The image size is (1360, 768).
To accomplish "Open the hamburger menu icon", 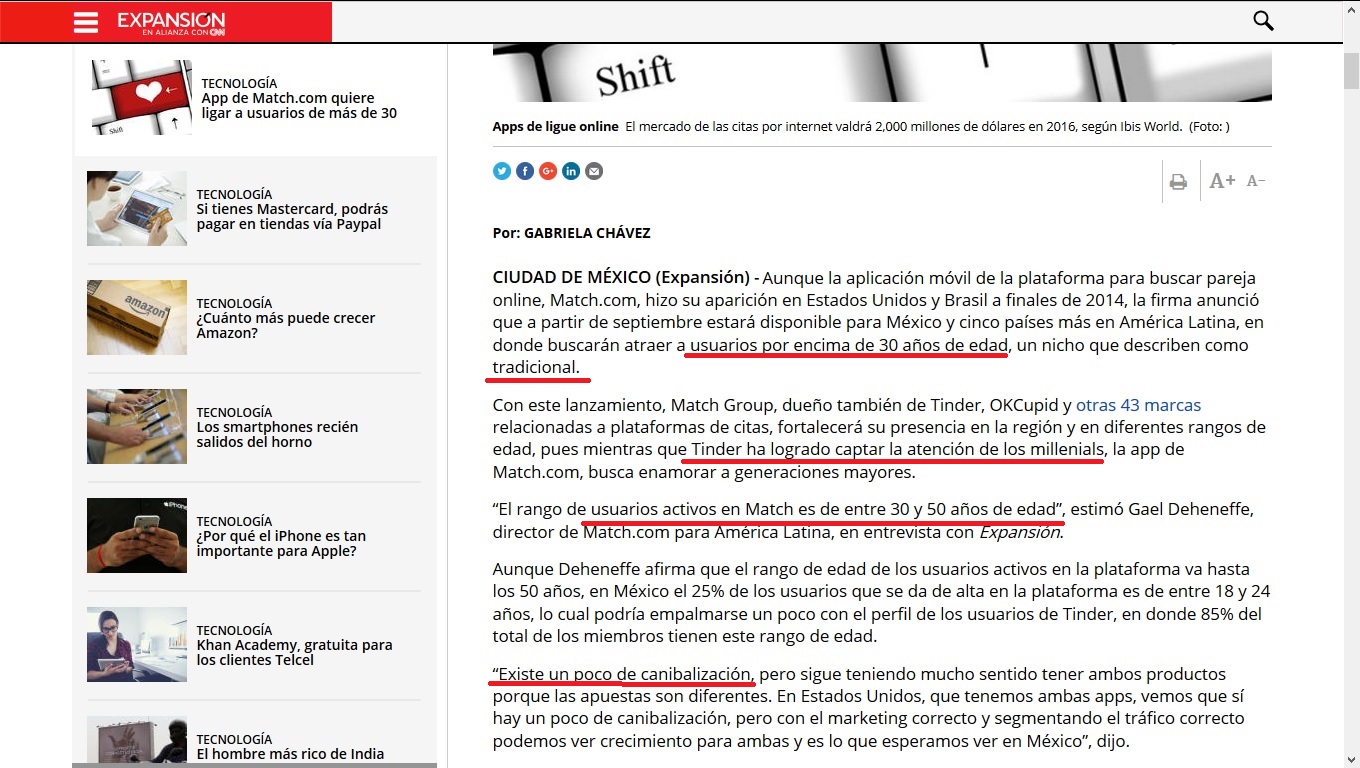I will click(x=86, y=22).
